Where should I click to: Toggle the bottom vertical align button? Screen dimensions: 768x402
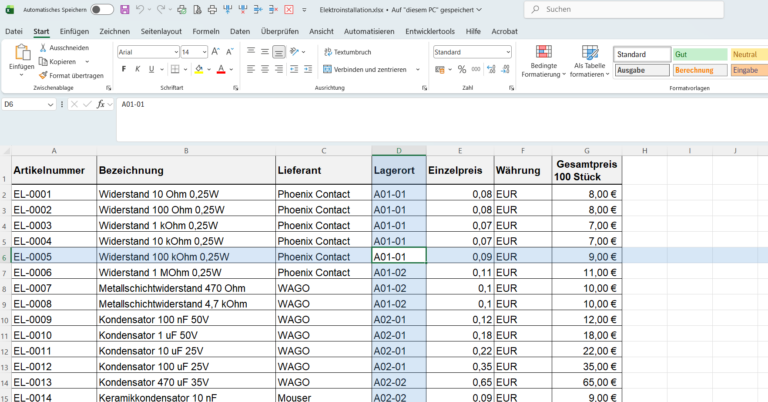click(x=279, y=51)
